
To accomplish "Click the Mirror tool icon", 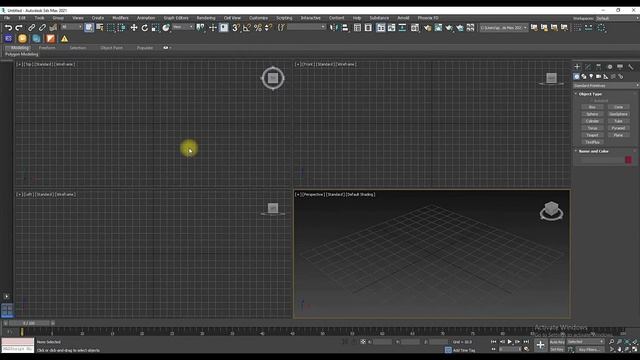I will 334,28.
